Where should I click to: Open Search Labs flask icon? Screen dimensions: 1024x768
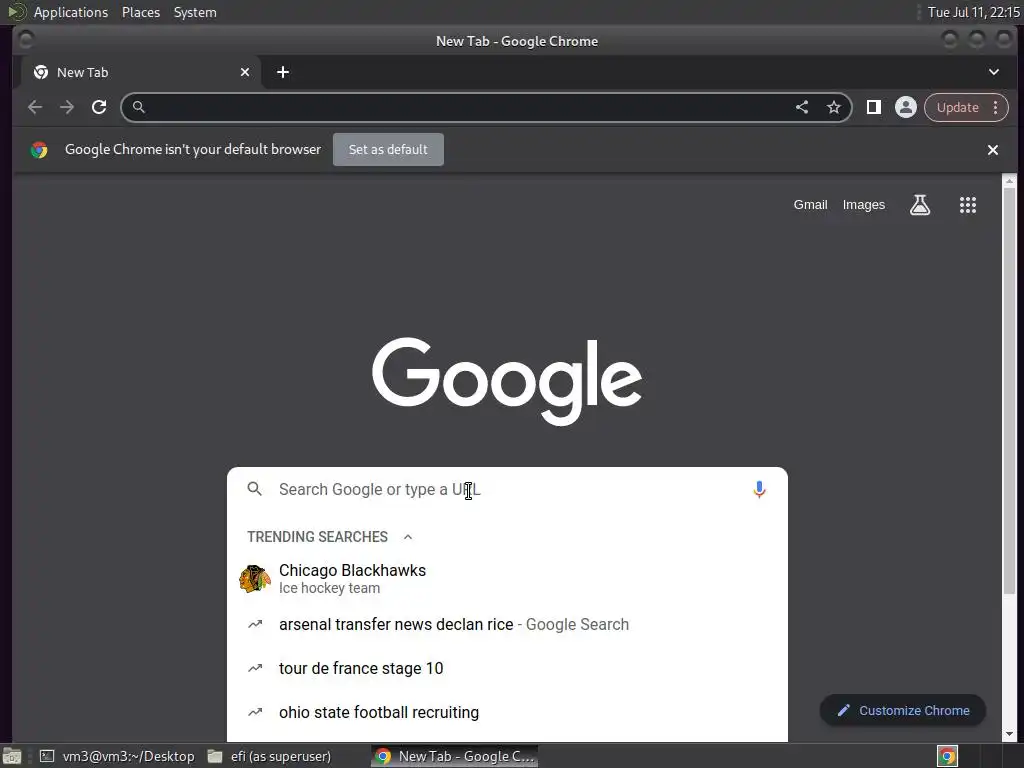(x=920, y=205)
